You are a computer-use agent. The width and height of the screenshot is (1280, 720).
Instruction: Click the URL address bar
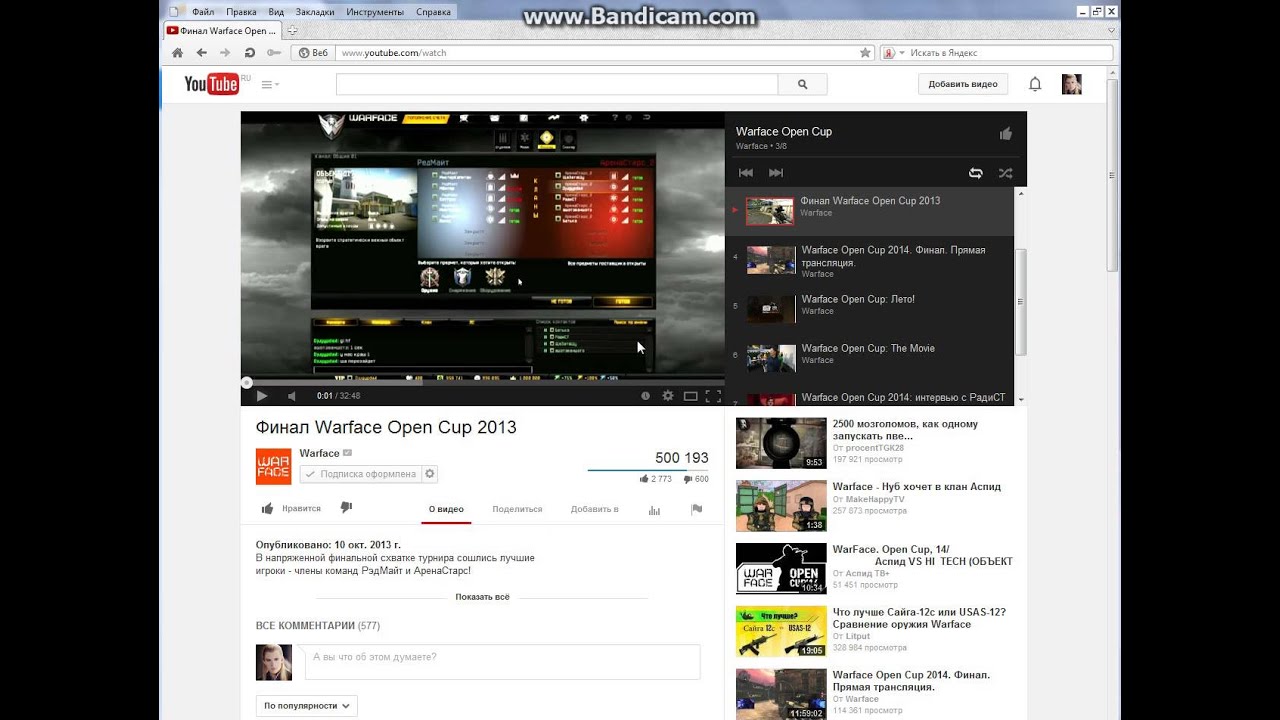click(x=597, y=53)
